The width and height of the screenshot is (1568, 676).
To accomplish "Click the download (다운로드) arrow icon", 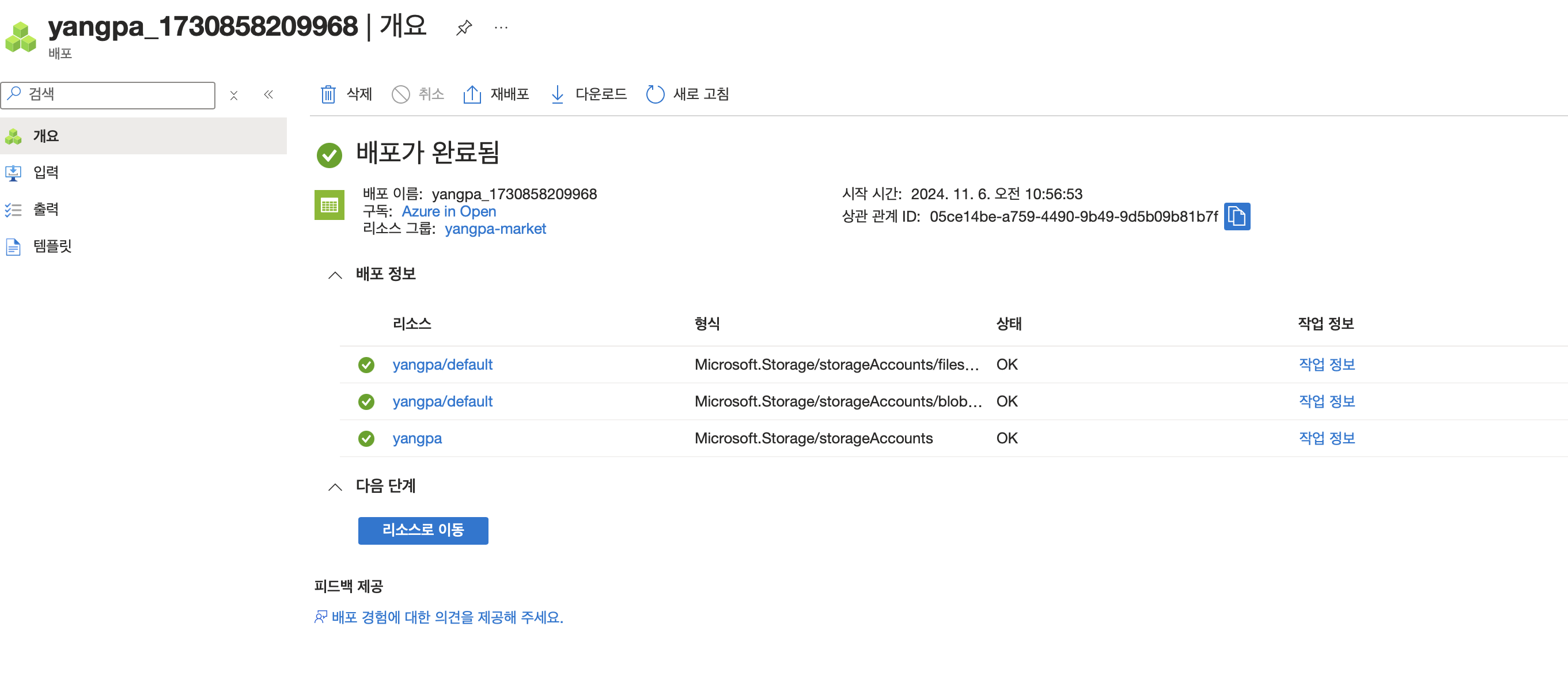I will pyautogui.click(x=557, y=94).
